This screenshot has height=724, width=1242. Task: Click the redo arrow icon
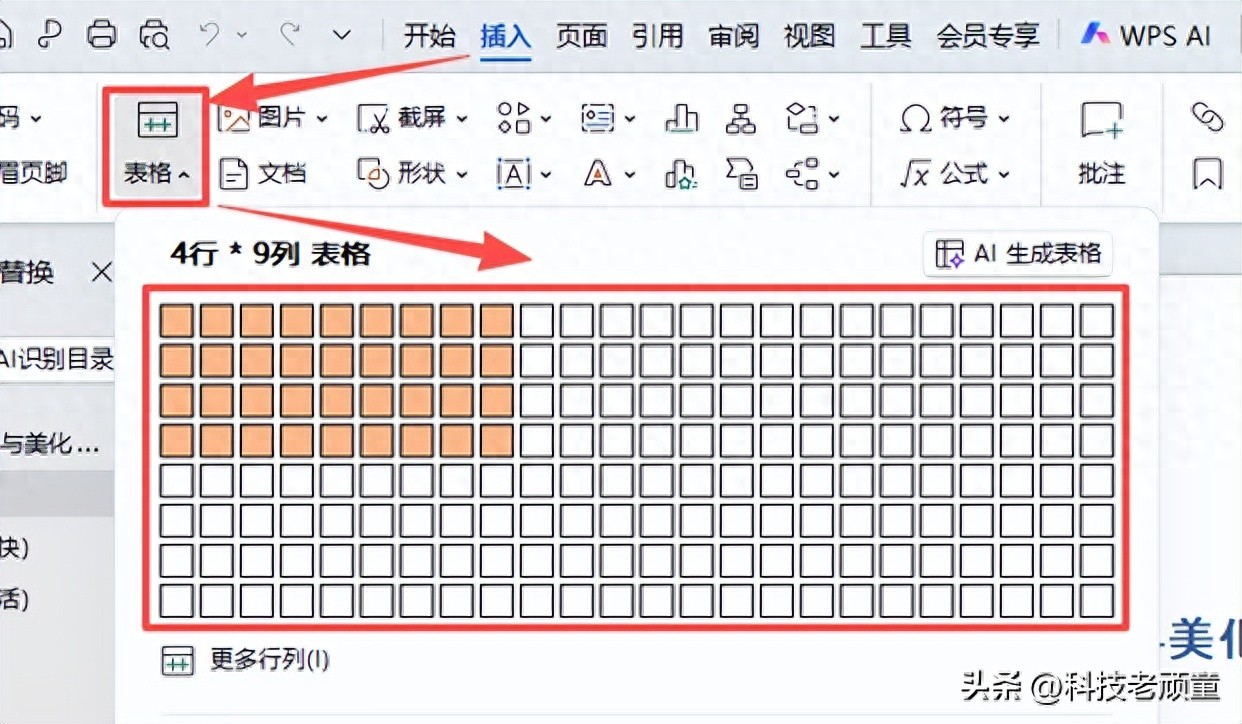291,34
